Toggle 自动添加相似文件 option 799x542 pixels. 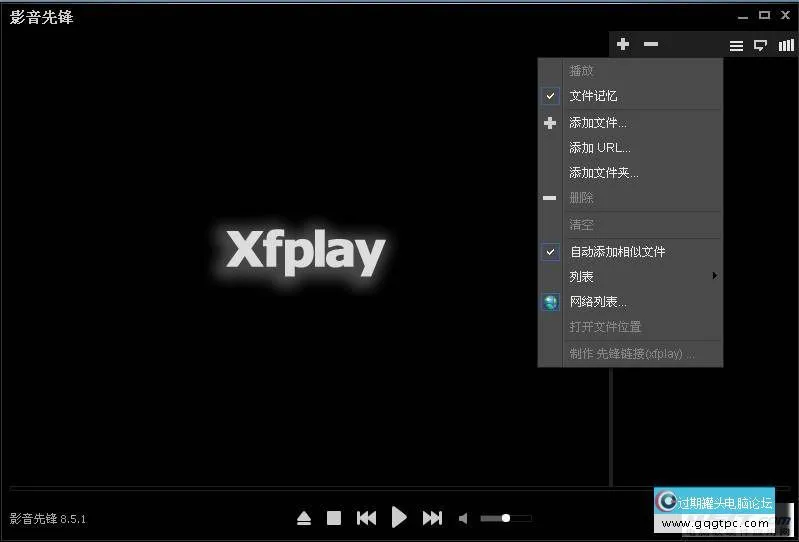click(630, 252)
